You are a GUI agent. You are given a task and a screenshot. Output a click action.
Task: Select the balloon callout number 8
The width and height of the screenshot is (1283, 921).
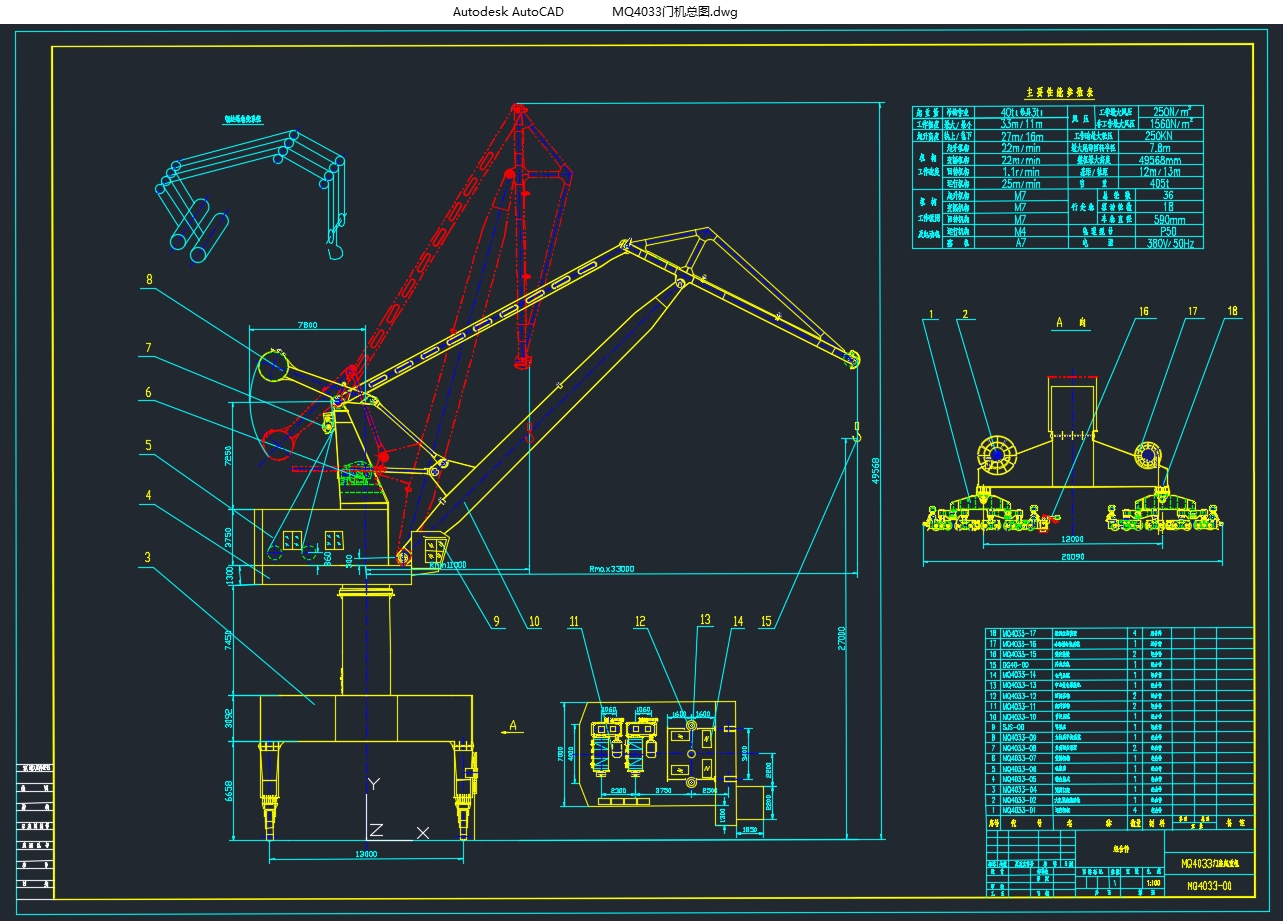coord(148,277)
